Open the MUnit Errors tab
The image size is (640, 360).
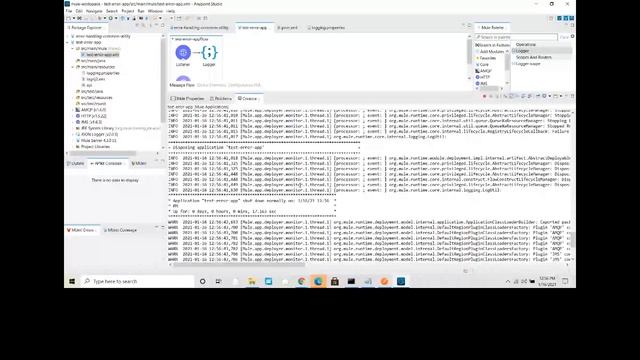[x=81, y=230]
